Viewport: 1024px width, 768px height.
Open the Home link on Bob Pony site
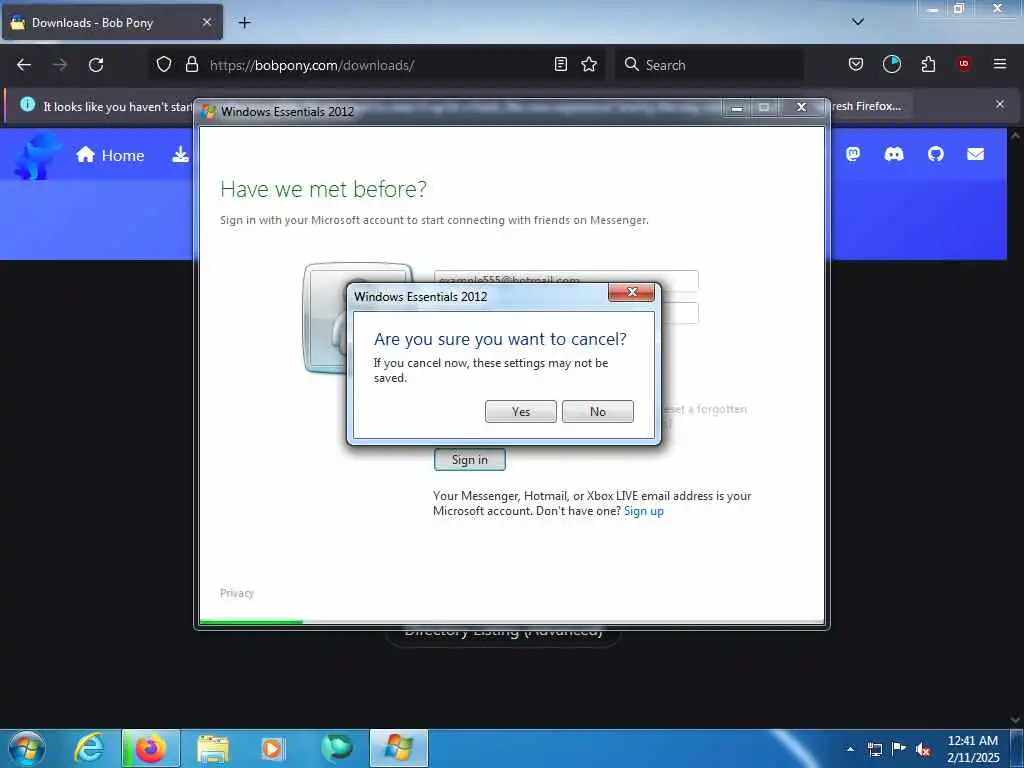tap(110, 155)
